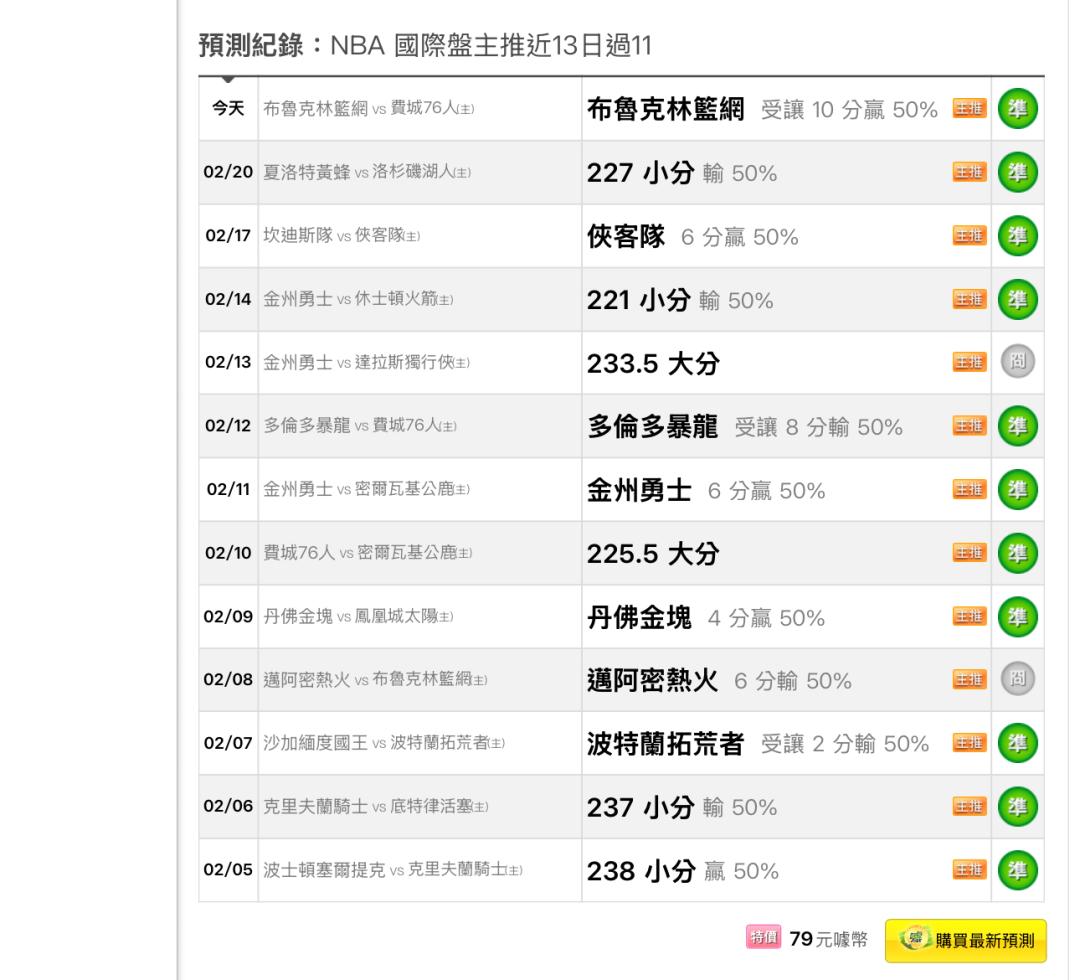
Task: Click the green 準 icon in 今天 row
Action: click(1017, 109)
